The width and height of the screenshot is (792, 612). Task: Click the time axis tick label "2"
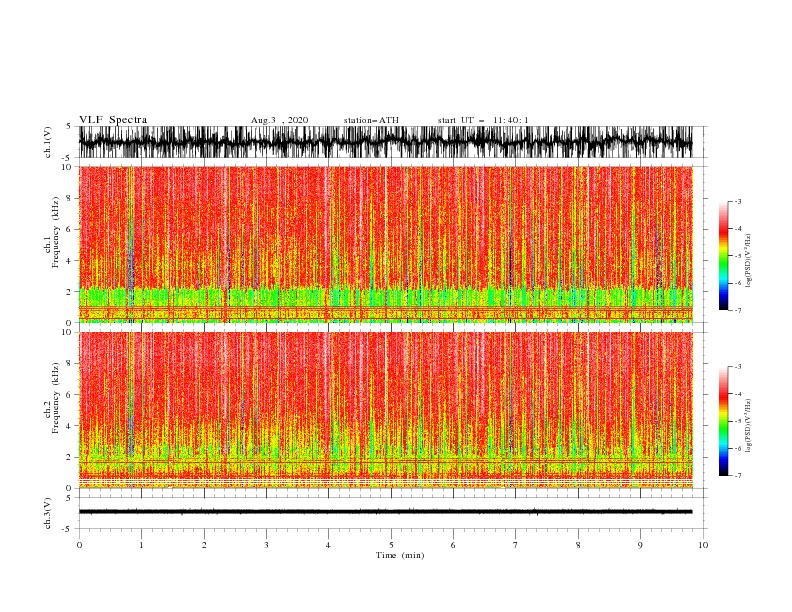204,545
